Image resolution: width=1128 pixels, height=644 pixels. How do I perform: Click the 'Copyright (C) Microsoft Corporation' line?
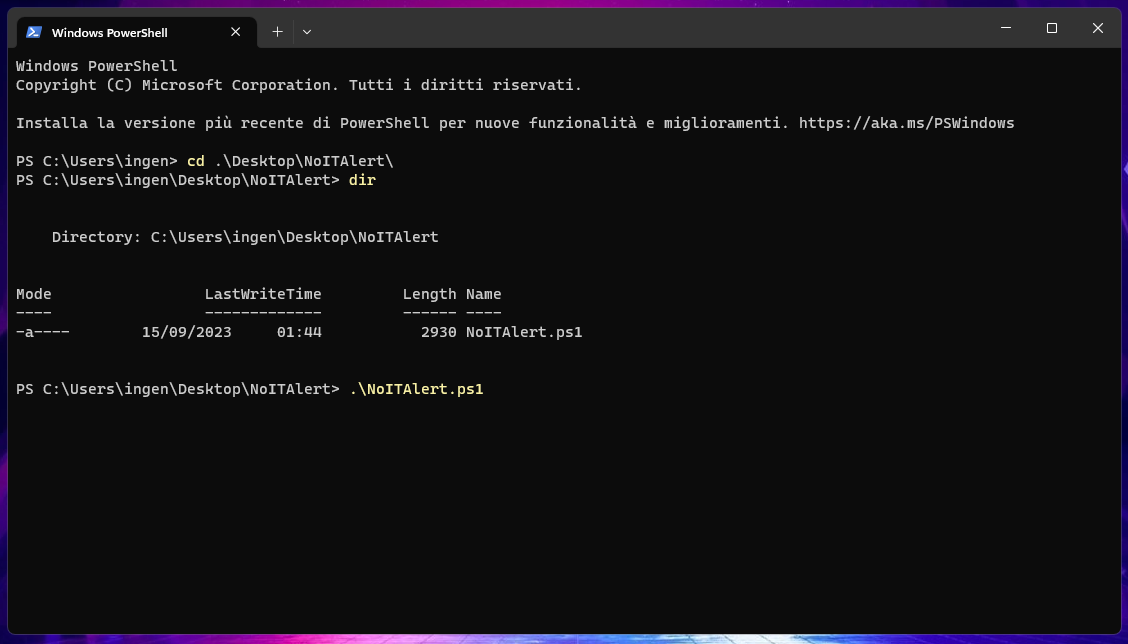point(299,85)
